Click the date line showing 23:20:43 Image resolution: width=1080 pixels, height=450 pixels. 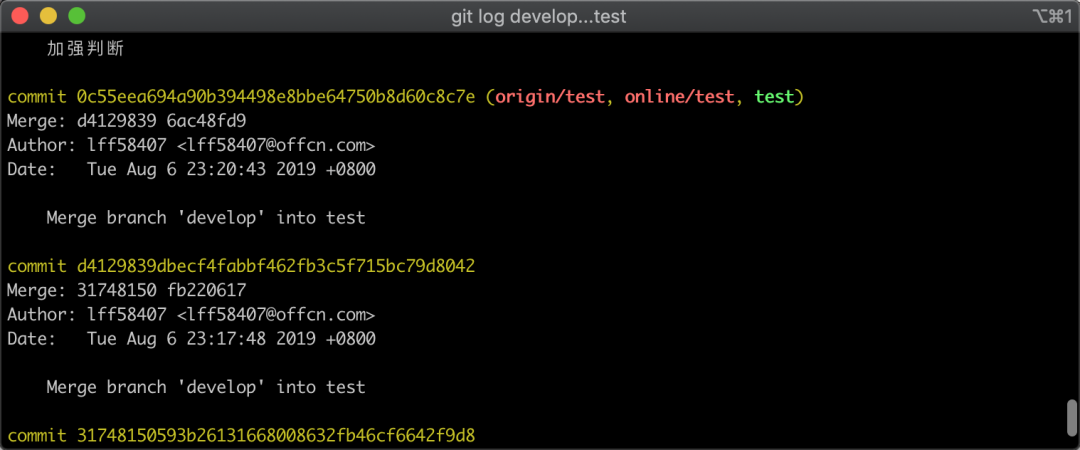[191, 169]
